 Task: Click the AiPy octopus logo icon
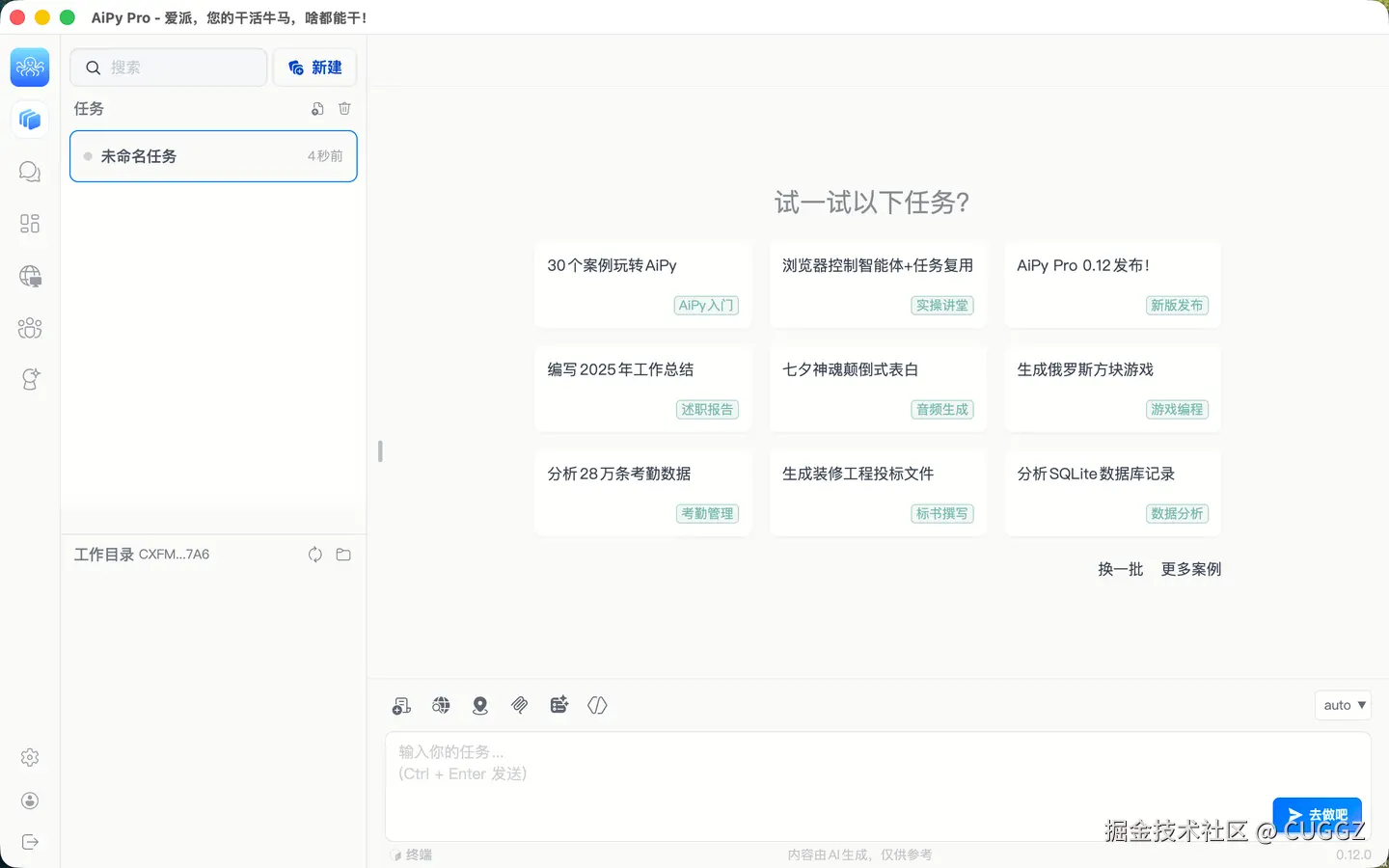tap(30, 68)
